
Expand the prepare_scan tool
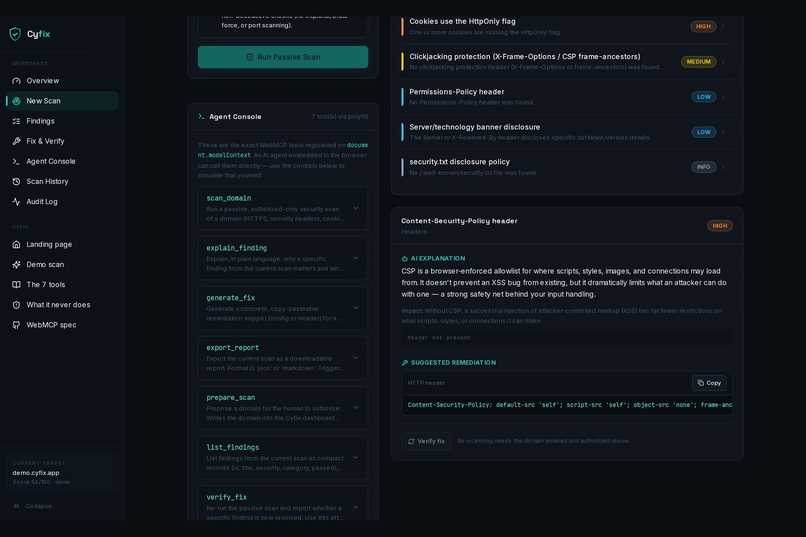coord(283,408)
